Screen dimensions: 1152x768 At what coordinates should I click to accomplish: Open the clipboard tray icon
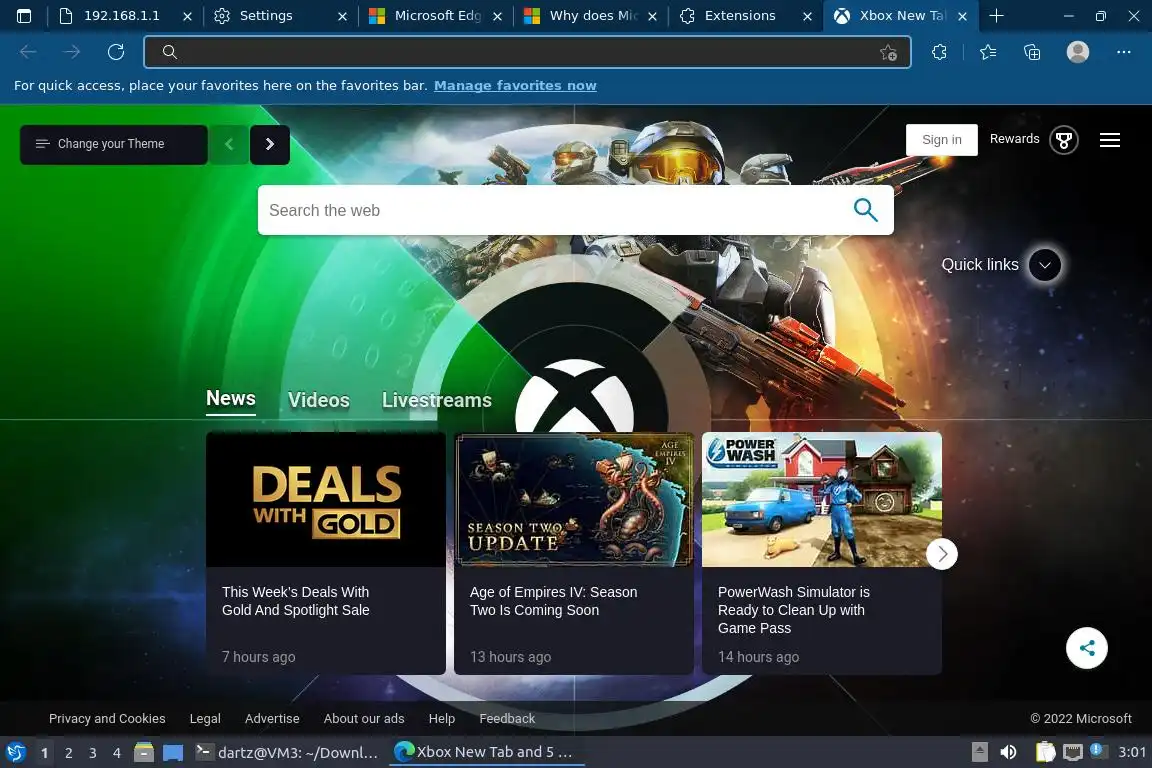coord(1045,752)
